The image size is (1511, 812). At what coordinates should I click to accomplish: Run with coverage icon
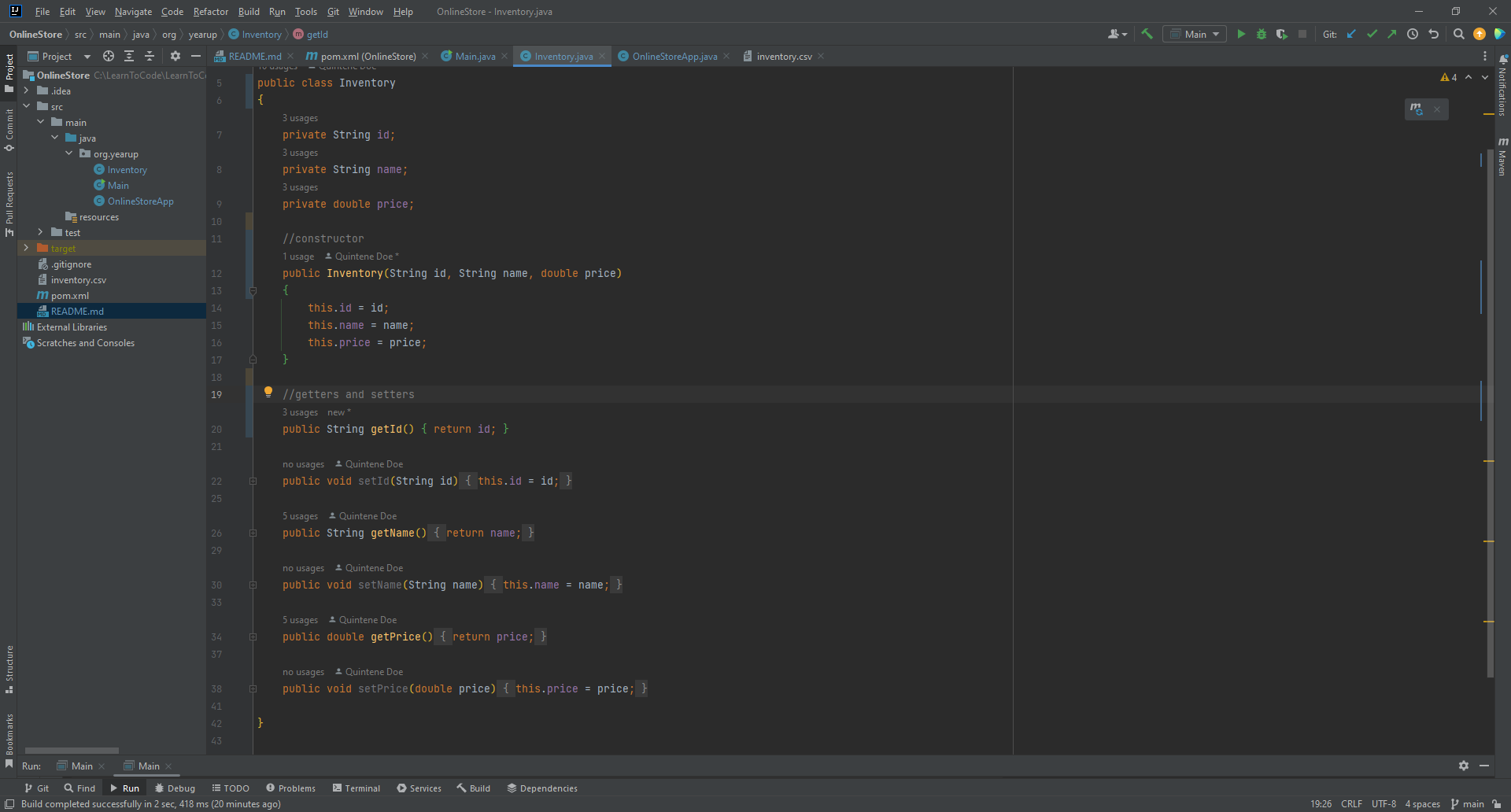pos(1282,34)
